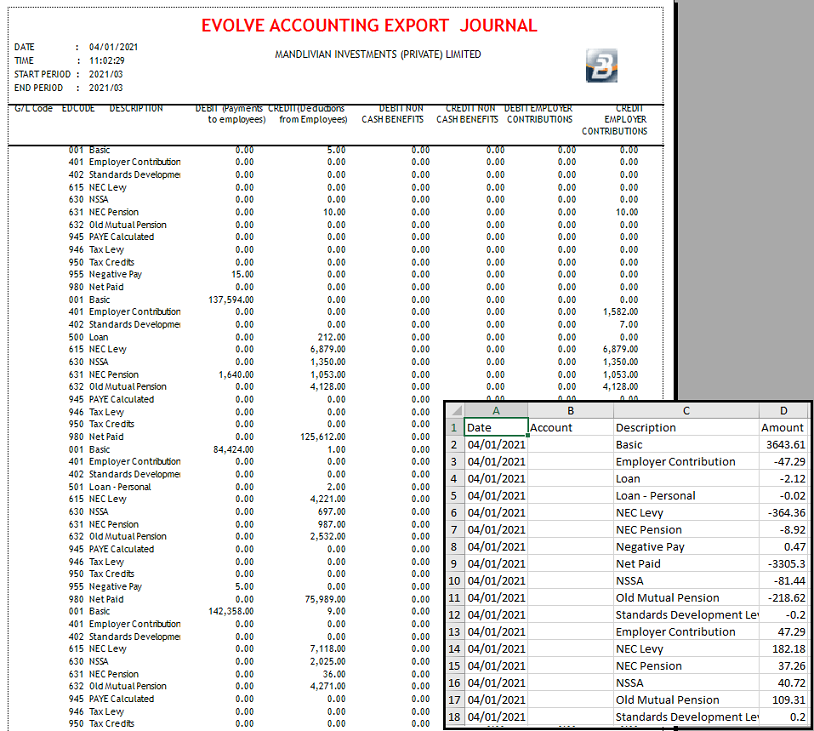814x731 pixels.
Task: Click the 'EVOLVE ACCOUNTING EXPORT JOURNAL' report title
Action: pyautogui.click(x=369, y=25)
